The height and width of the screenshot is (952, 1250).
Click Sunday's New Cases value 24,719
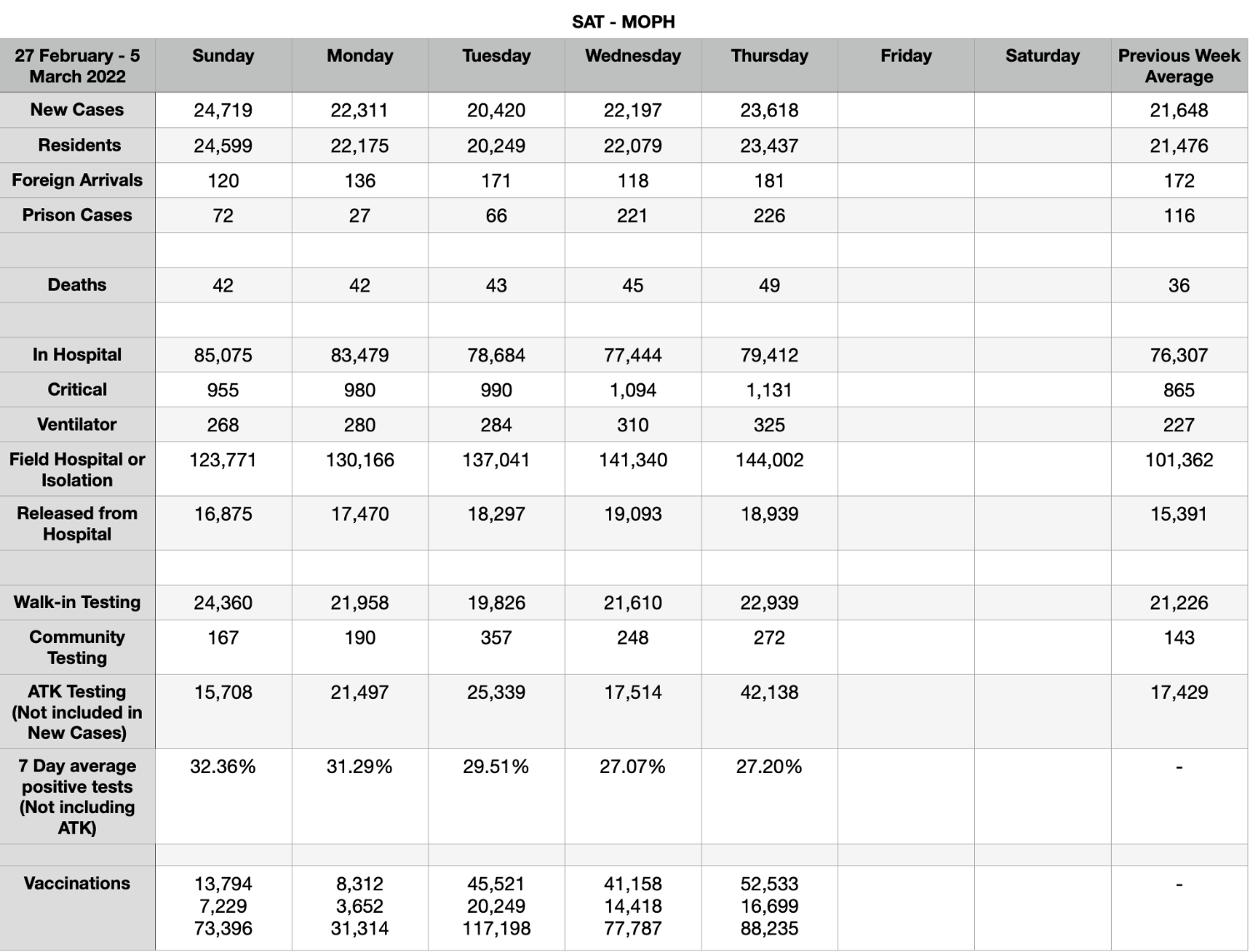223,110
